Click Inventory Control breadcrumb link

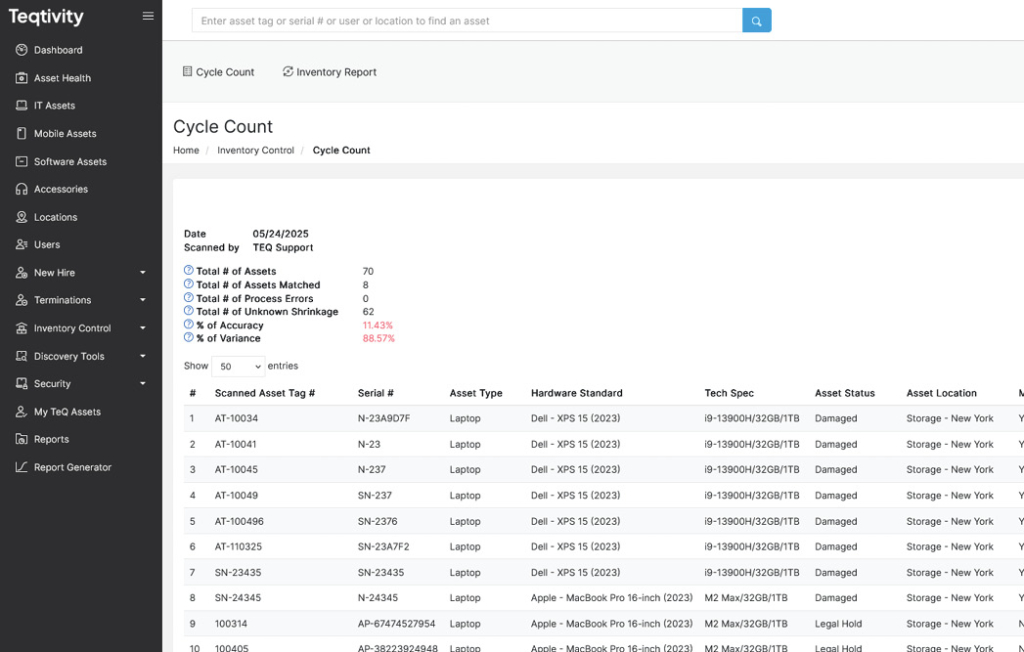[x=255, y=150]
